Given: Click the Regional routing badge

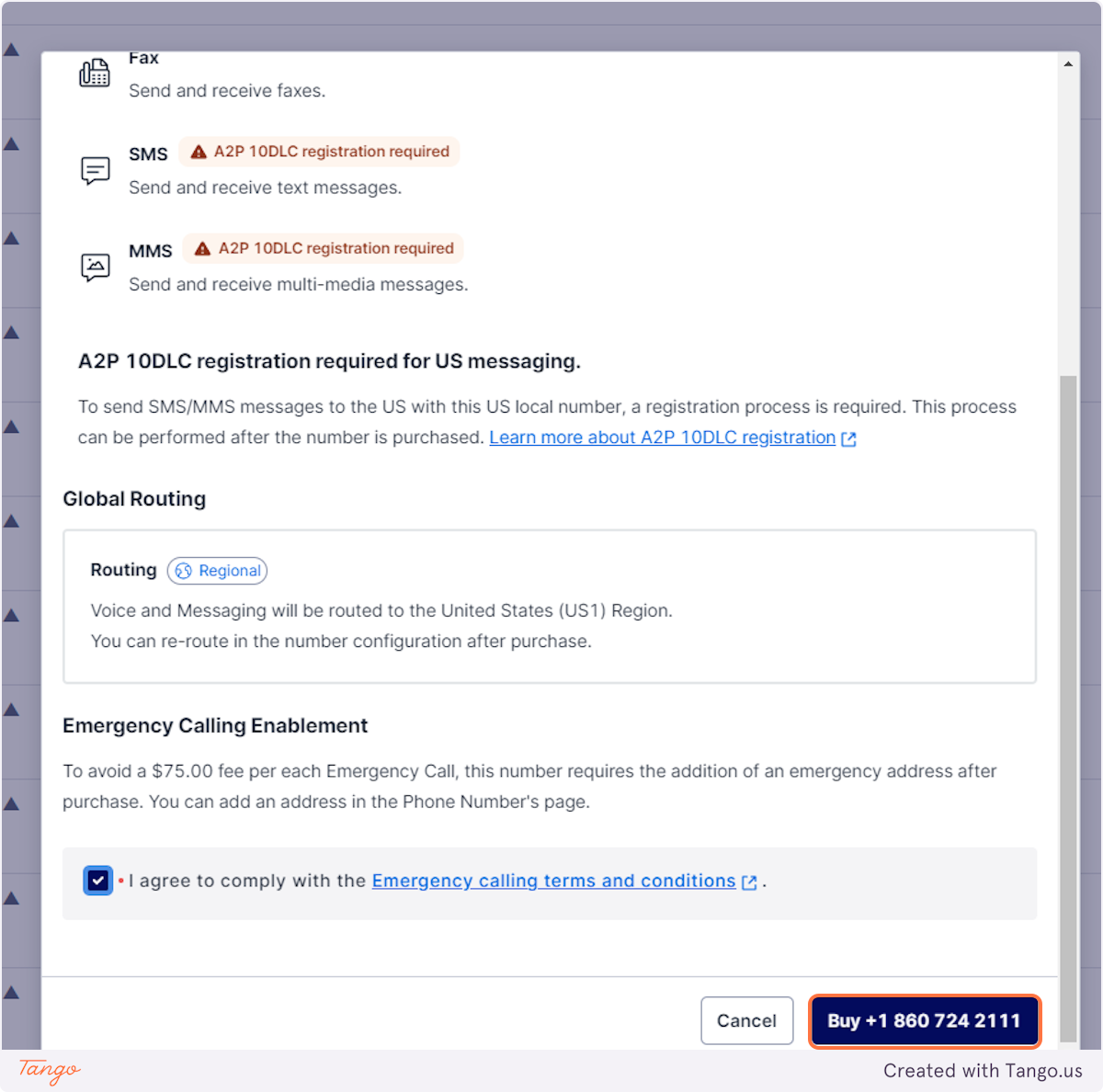Looking at the screenshot, I should pos(217,571).
